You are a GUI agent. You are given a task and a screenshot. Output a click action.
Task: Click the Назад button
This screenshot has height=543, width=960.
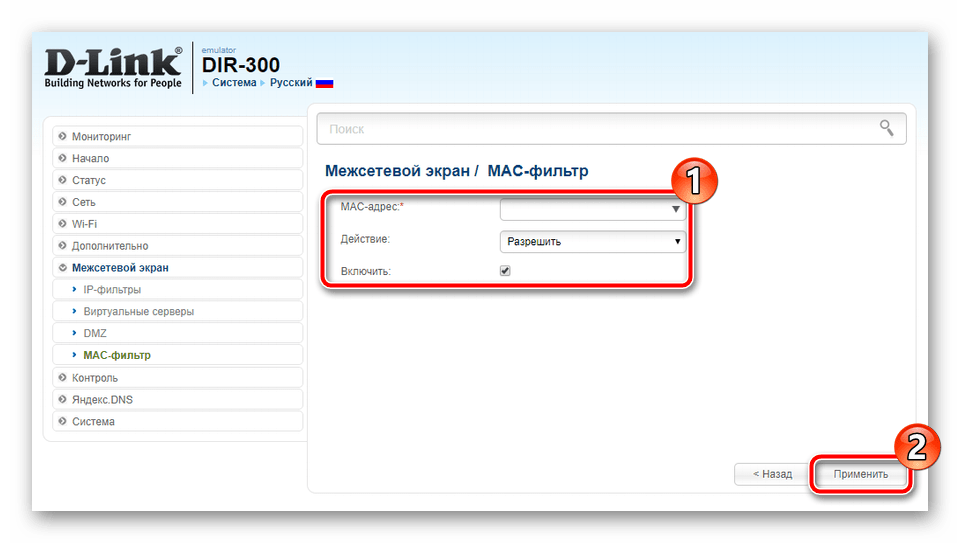[x=772, y=474]
